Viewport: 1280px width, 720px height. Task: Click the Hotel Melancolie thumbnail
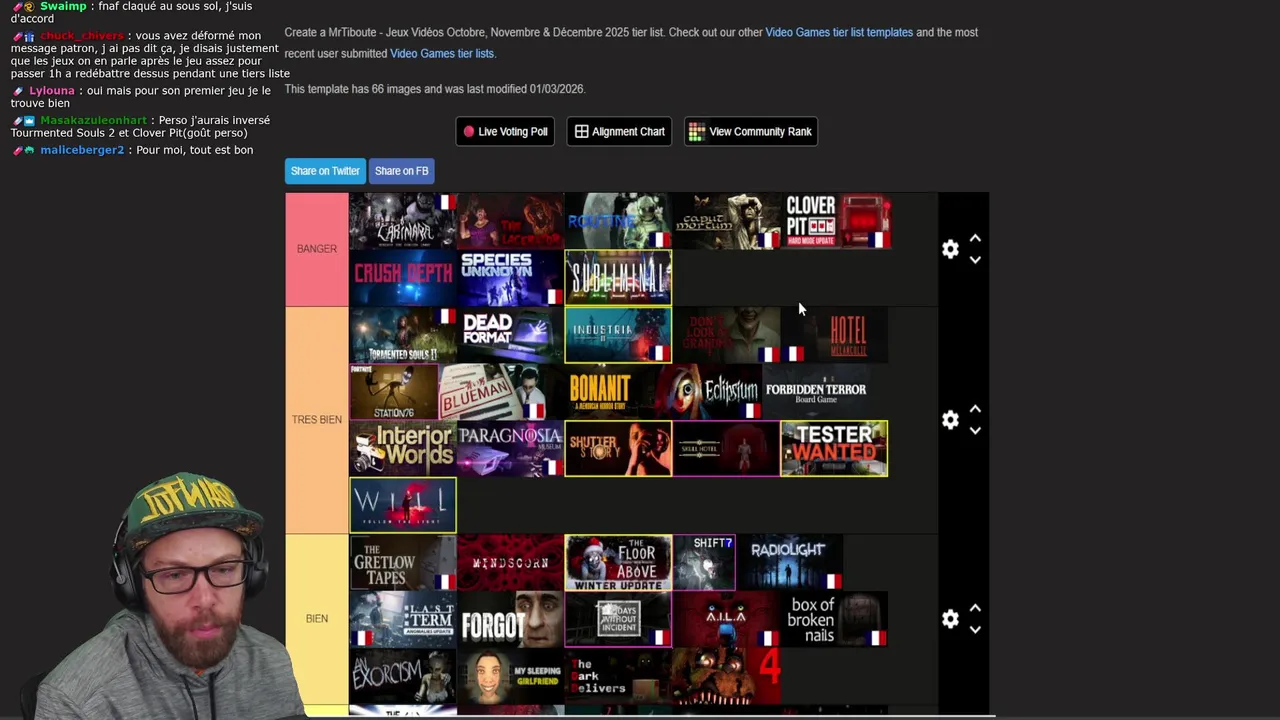(834, 335)
